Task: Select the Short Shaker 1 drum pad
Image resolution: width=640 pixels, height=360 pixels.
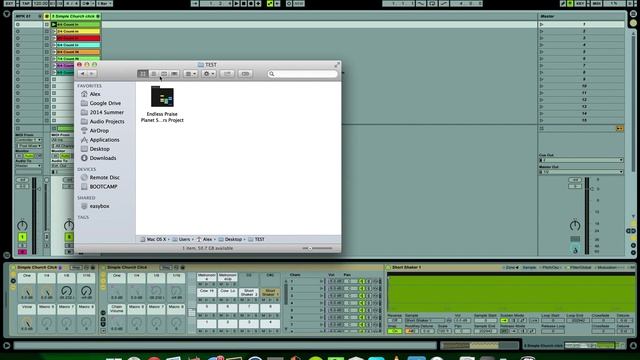Action: pyautogui.click(x=270, y=292)
